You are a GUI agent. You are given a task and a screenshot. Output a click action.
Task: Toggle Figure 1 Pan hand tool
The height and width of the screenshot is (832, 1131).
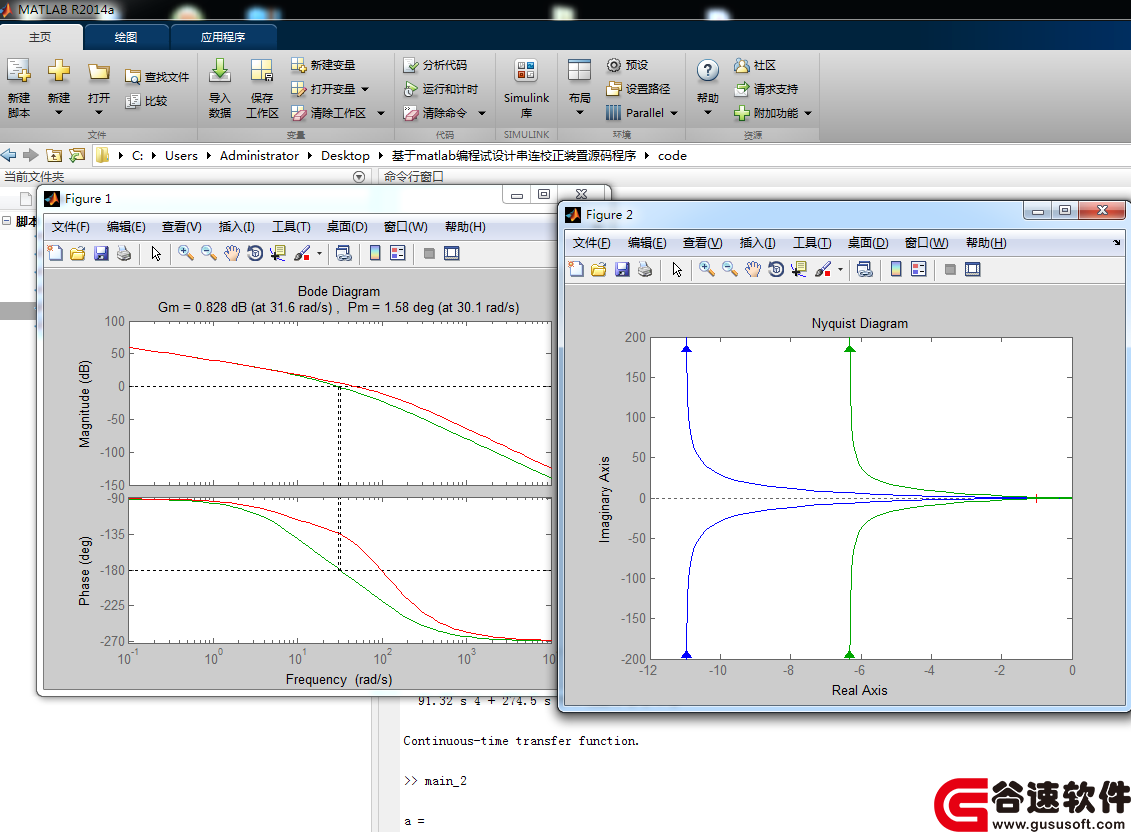pos(232,253)
